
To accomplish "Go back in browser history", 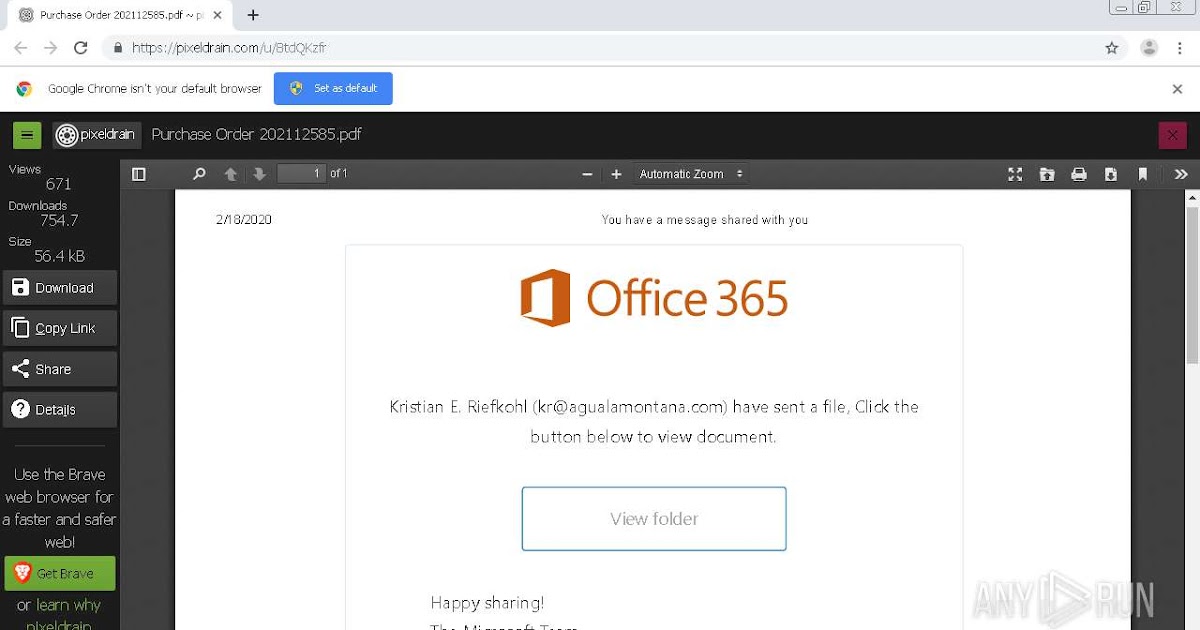I will [20, 48].
